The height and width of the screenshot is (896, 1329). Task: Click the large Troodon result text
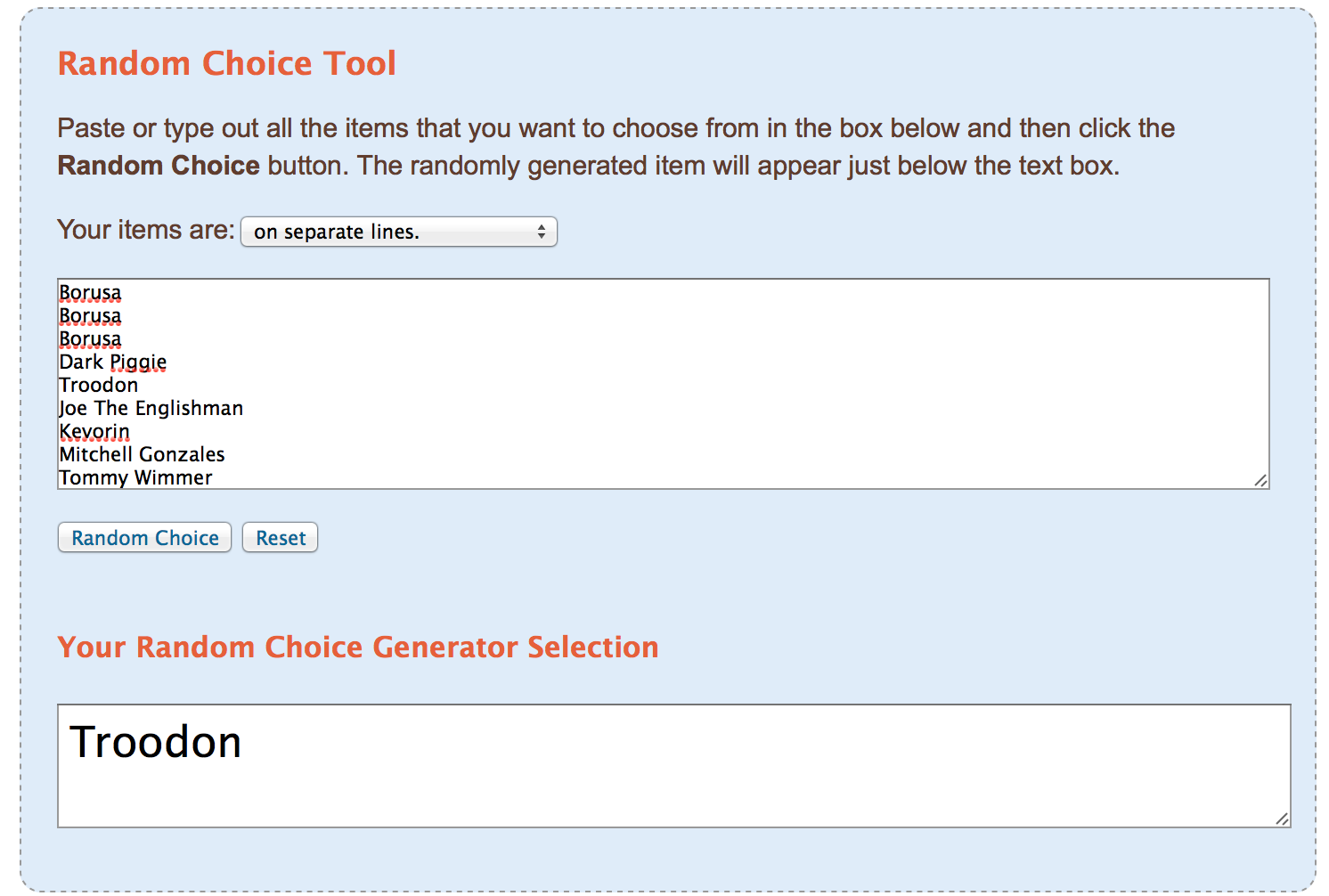pos(156,742)
